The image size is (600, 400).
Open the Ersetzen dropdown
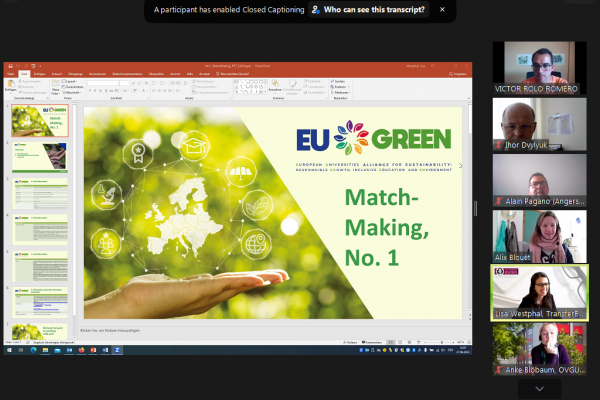340,87
